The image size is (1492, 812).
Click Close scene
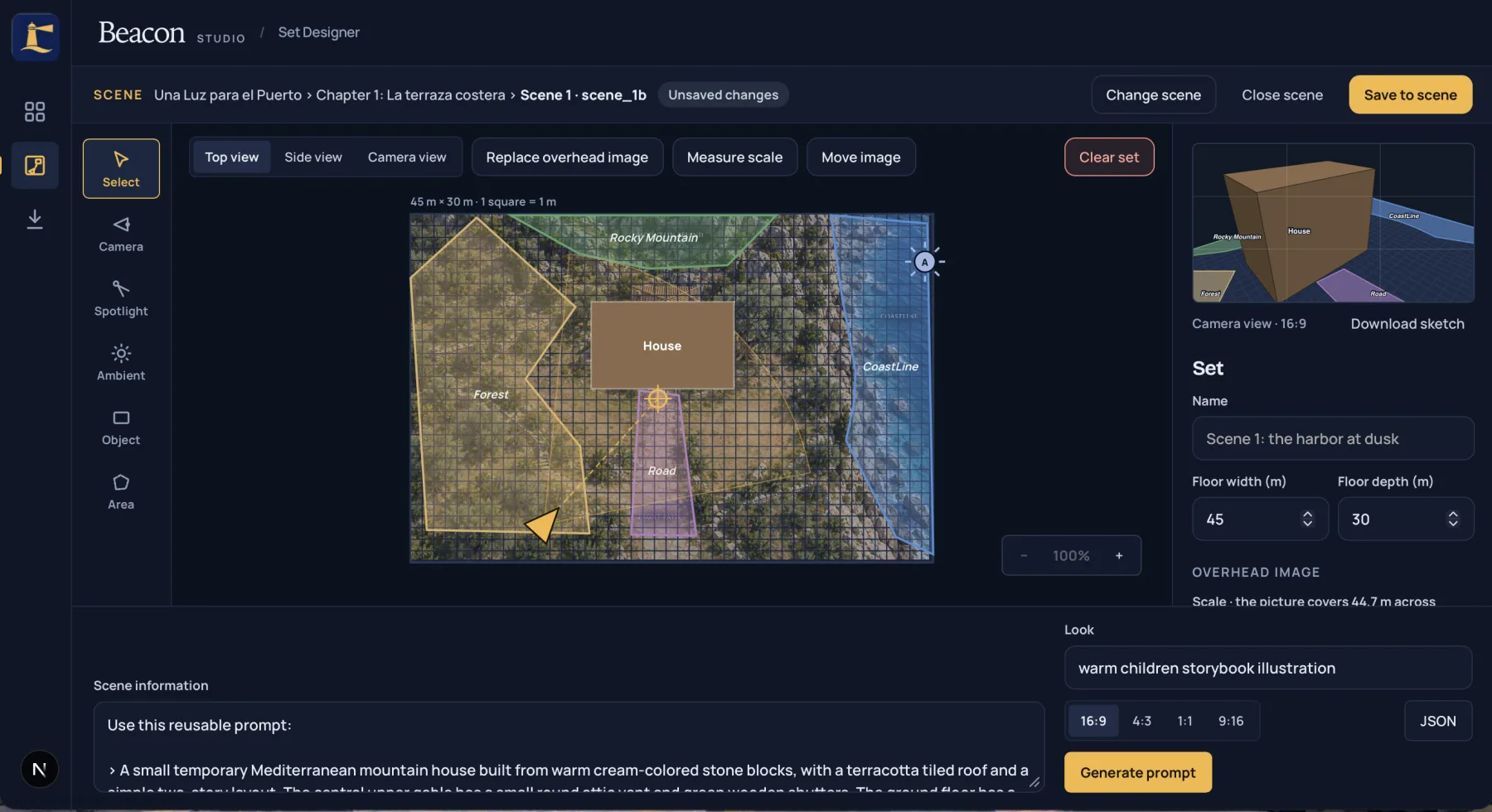1282,94
